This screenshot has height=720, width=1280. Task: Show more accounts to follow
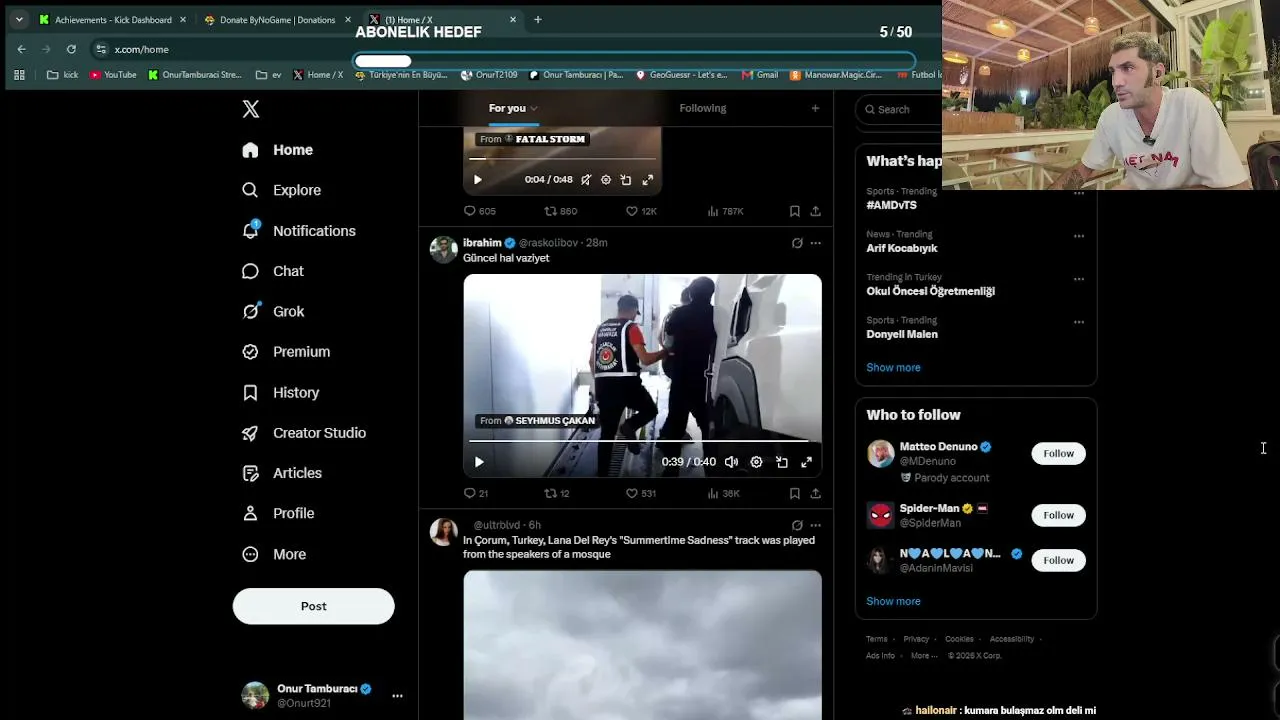(893, 601)
